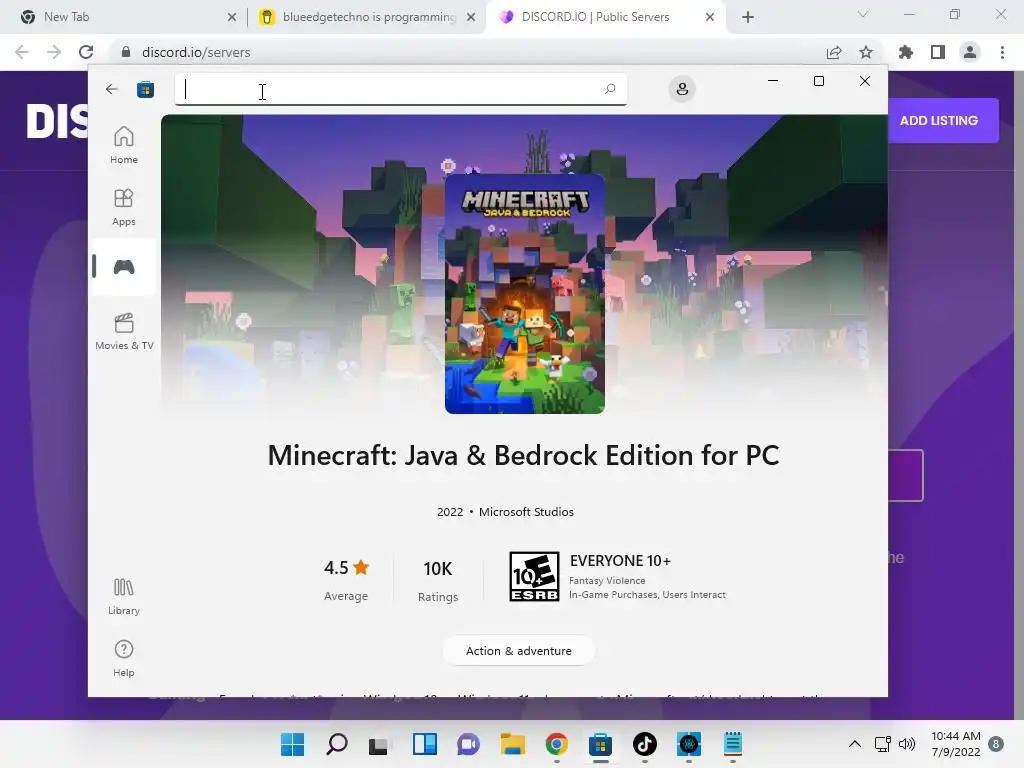Click the Action & adventure tag
The height and width of the screenshot is (768, 1024).
519,650
